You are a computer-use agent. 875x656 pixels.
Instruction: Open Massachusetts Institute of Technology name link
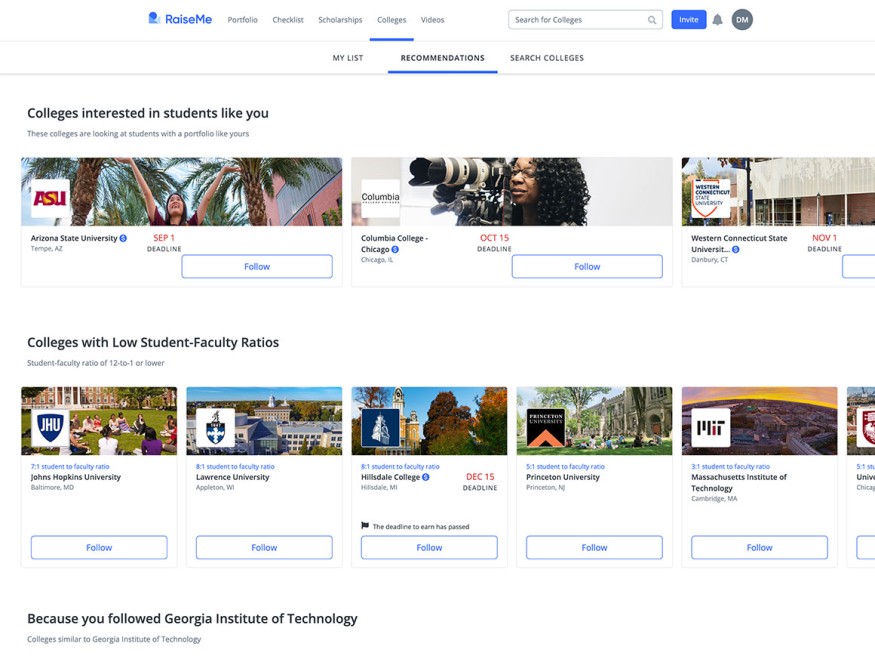739,483
